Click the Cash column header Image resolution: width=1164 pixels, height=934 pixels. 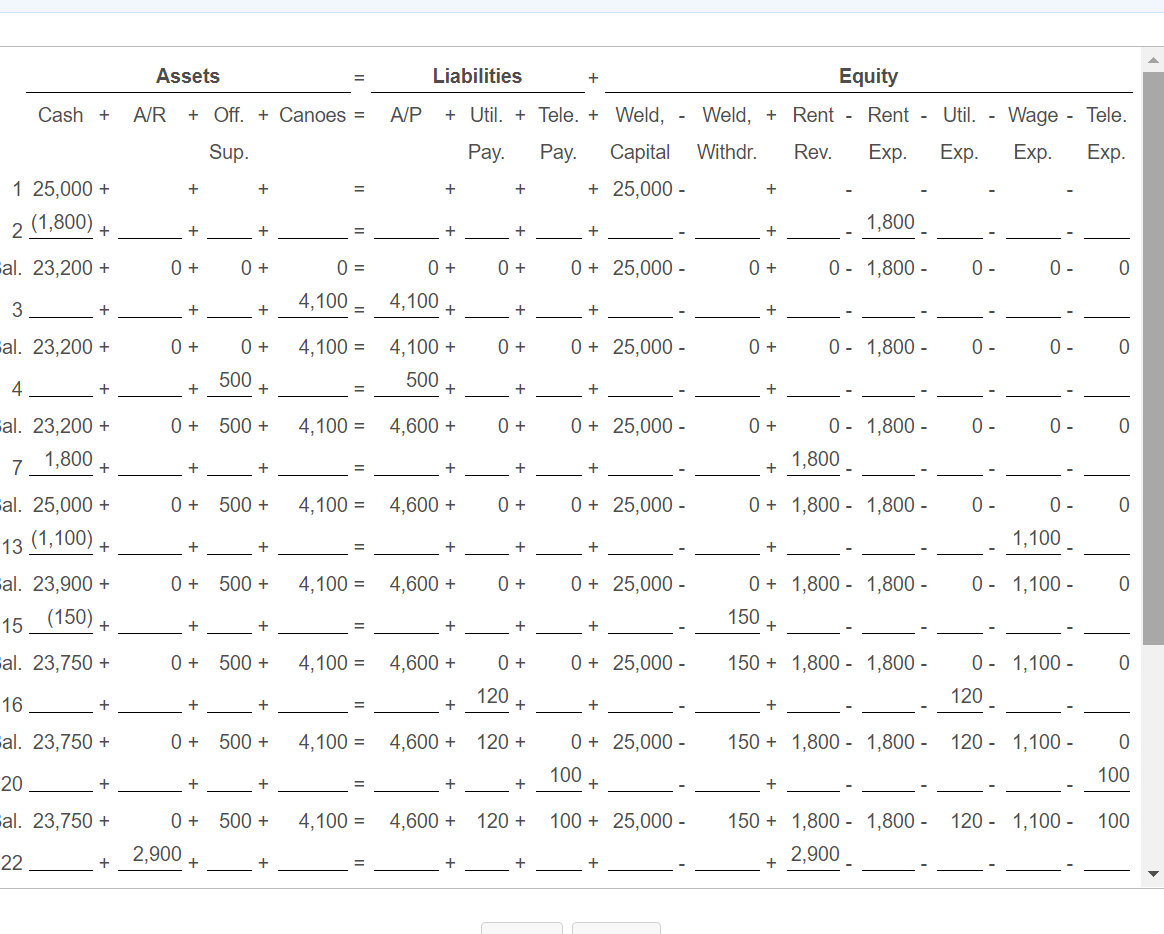coord(60,115)
